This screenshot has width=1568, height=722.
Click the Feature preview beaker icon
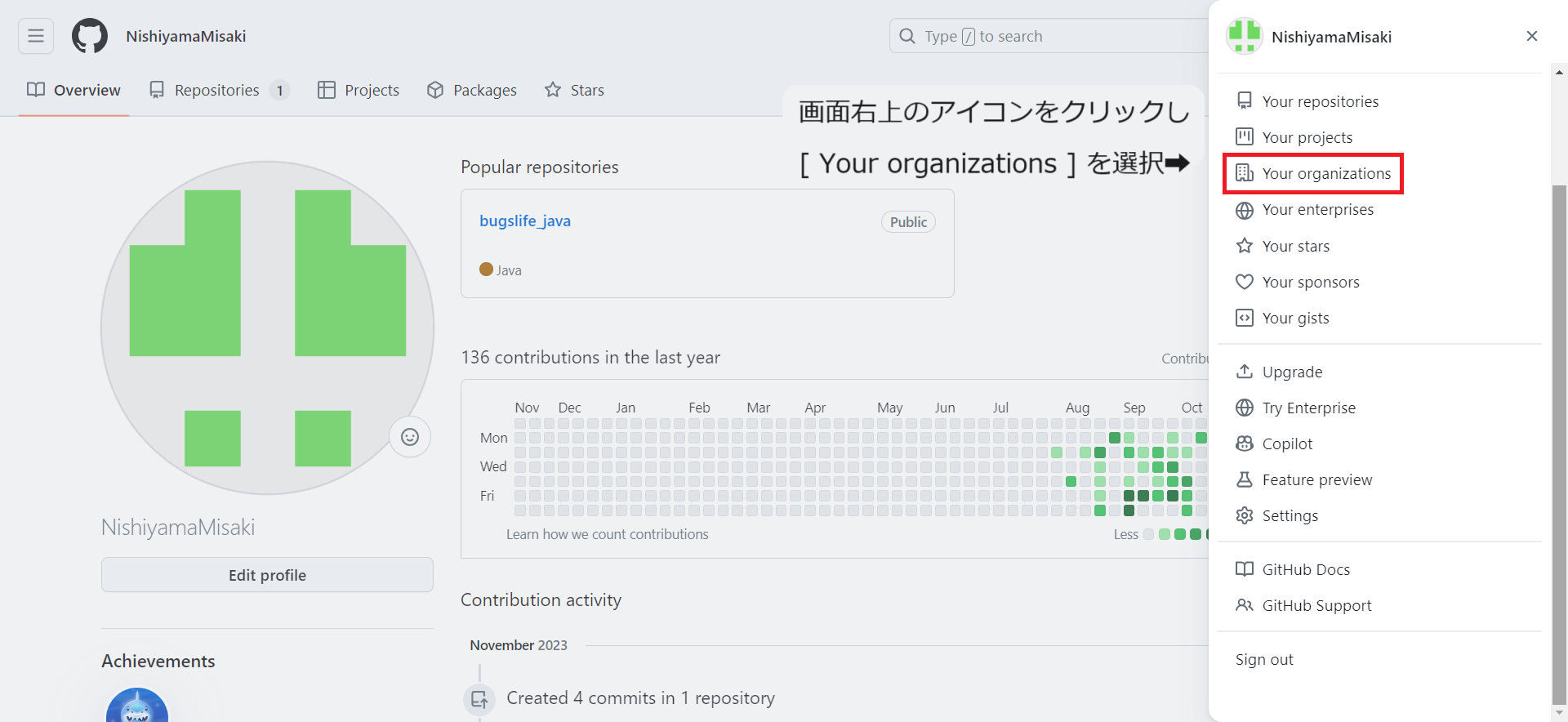point(1245,479)
